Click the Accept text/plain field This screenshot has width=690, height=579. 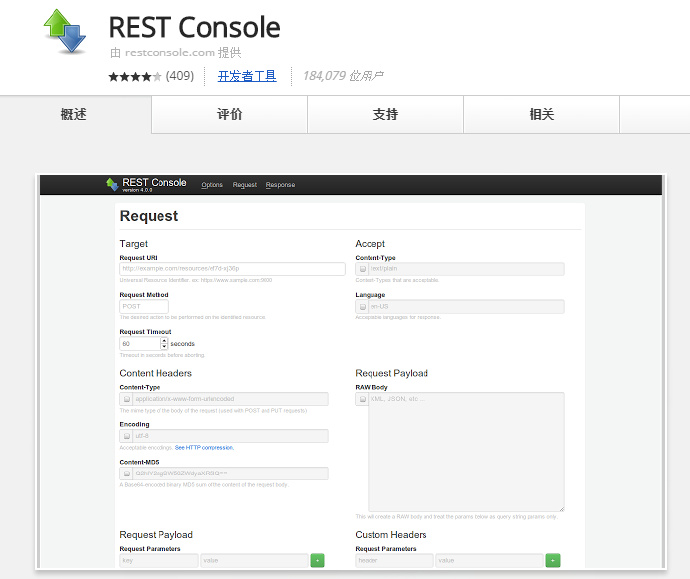(x=466, y=269)
